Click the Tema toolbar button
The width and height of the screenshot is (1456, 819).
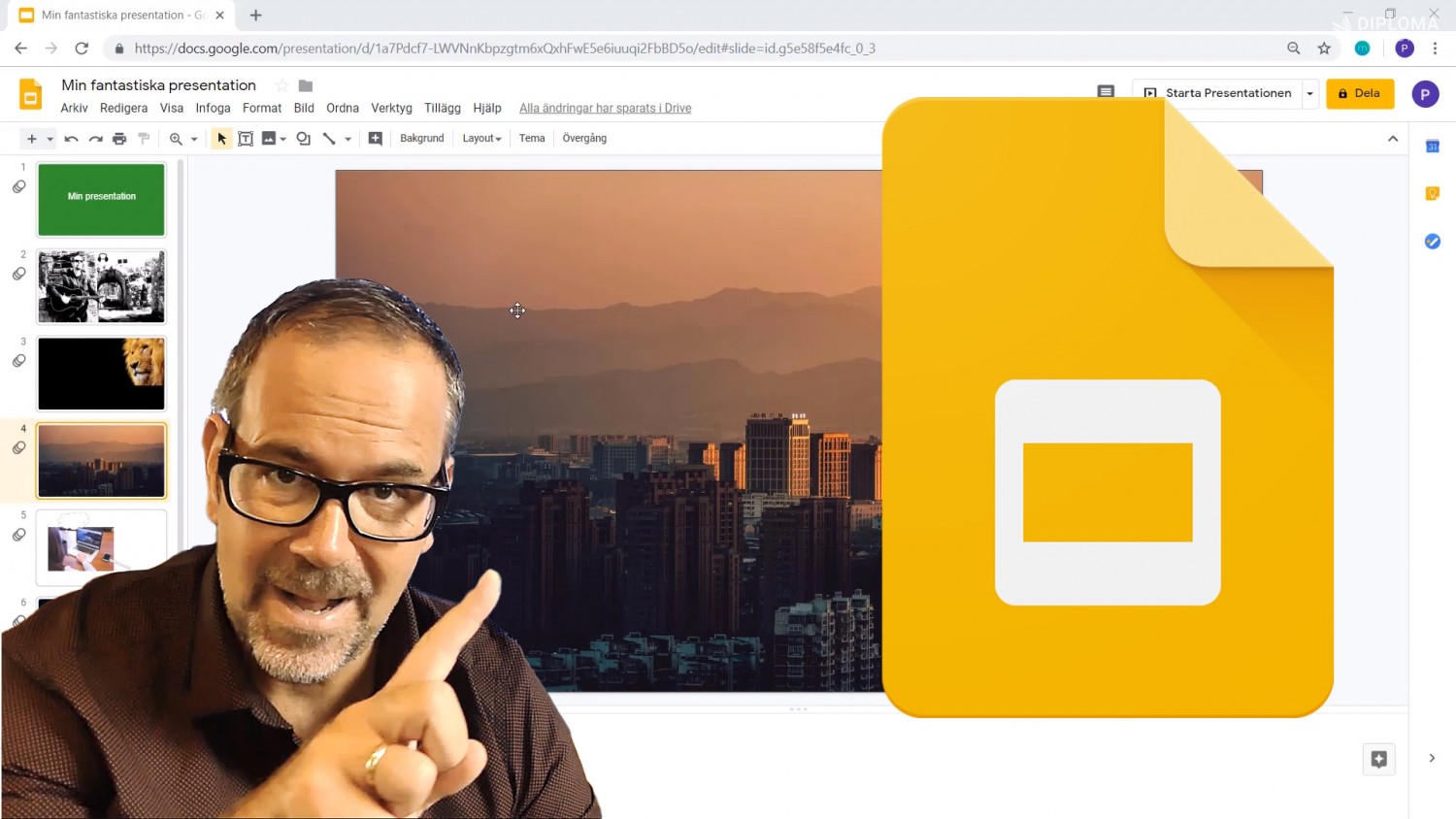click(532, 139)
